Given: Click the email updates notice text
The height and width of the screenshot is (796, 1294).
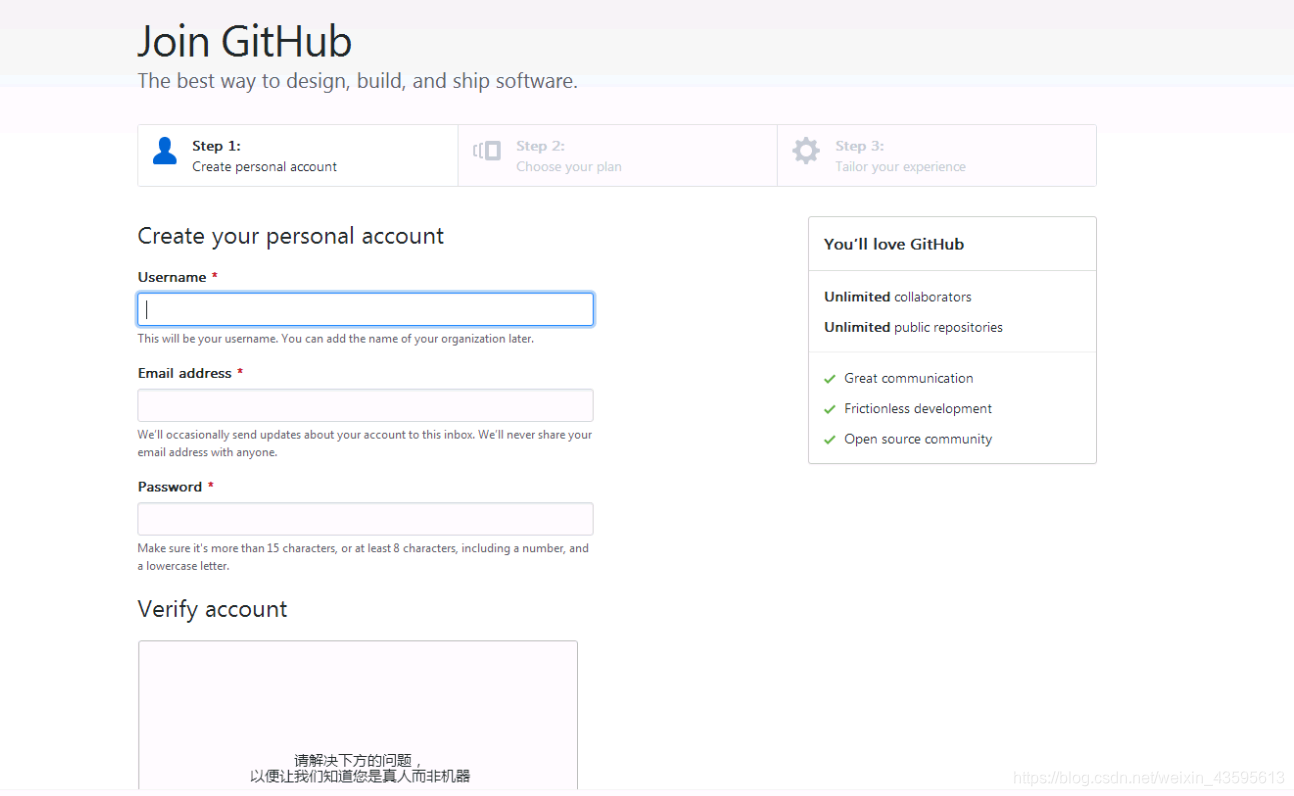Looking at the screenshot, I should 365,443.
